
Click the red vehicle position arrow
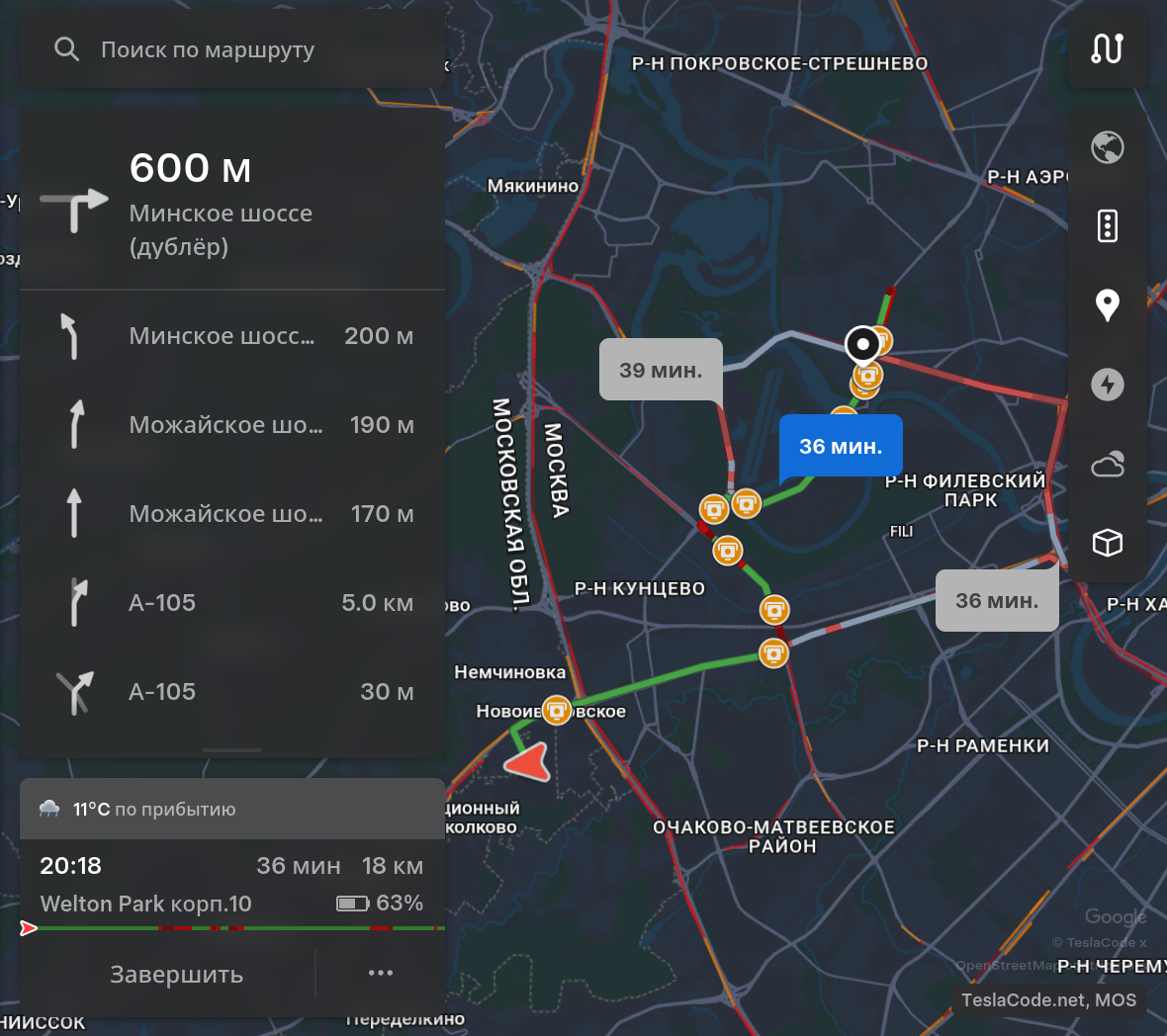(528, 761)
